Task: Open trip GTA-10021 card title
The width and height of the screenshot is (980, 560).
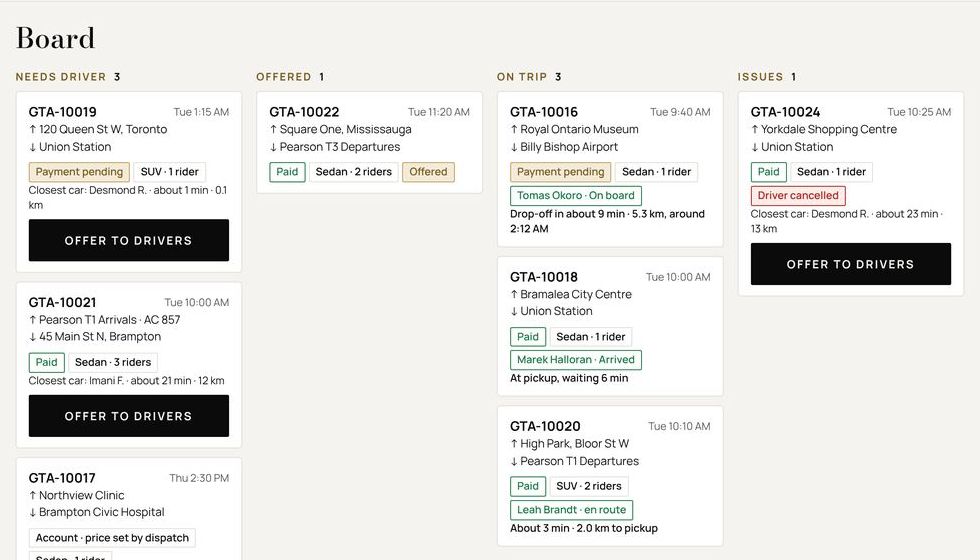Action: click(x=62, y=302)
